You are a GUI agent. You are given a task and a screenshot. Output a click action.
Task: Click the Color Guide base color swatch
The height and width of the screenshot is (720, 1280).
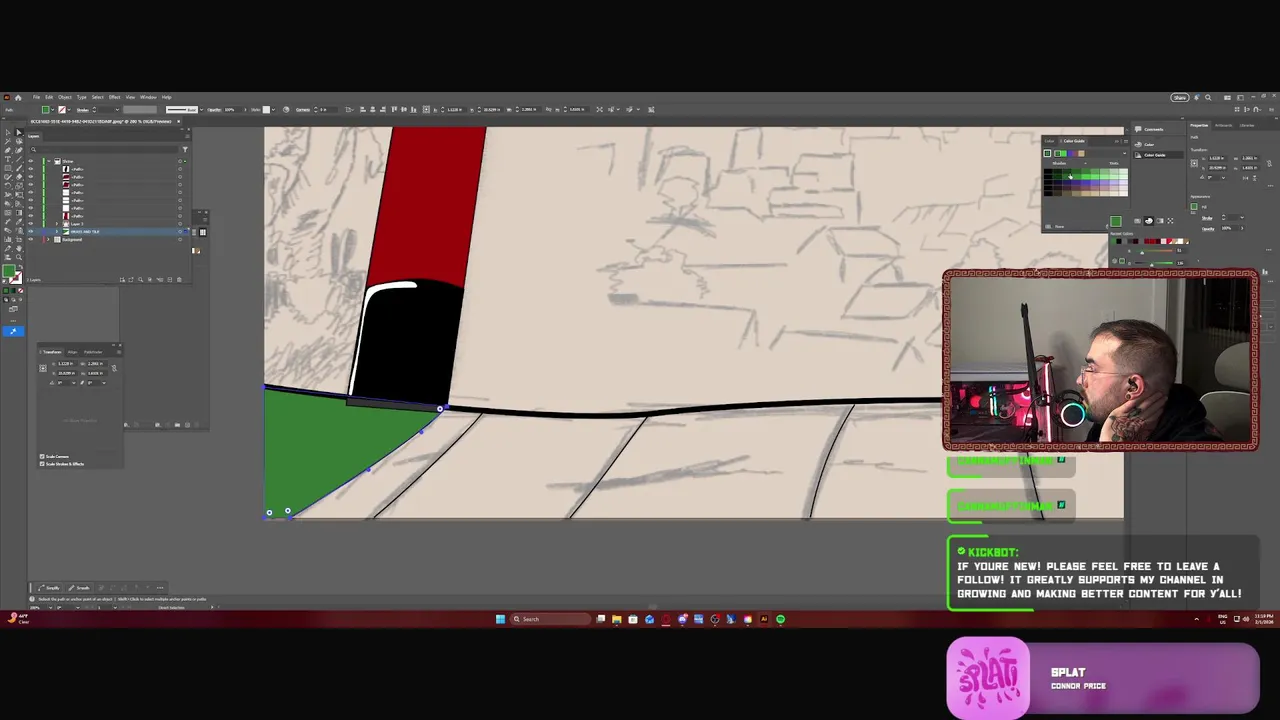[1047, 153]
